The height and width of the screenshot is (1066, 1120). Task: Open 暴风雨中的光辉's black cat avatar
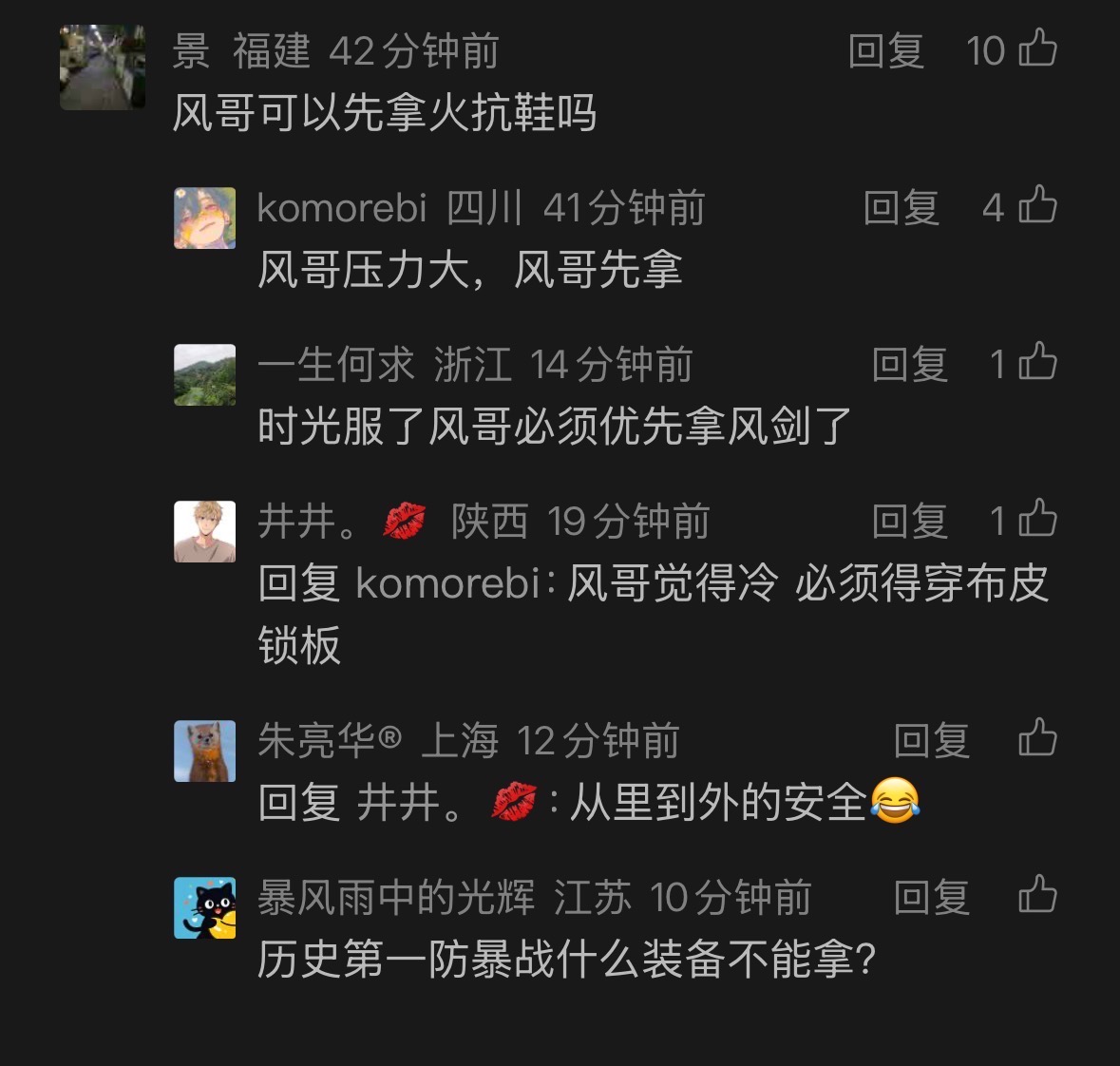[x=205, y=907]
